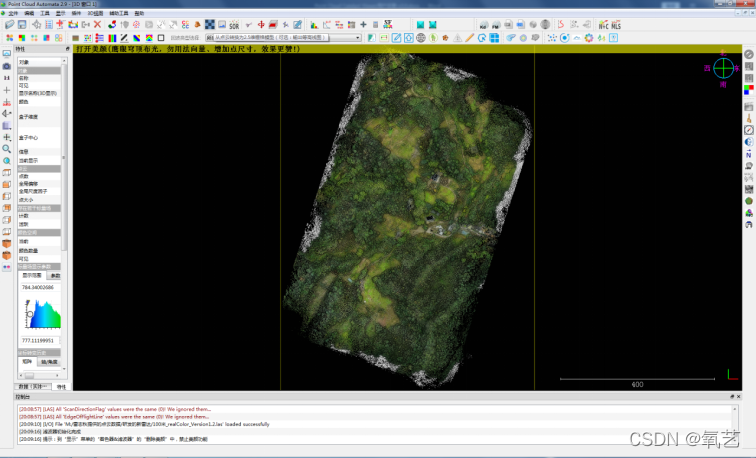756x458 pixels.
Task: Click the 784.34002686 value field
Action: [40, 287]
